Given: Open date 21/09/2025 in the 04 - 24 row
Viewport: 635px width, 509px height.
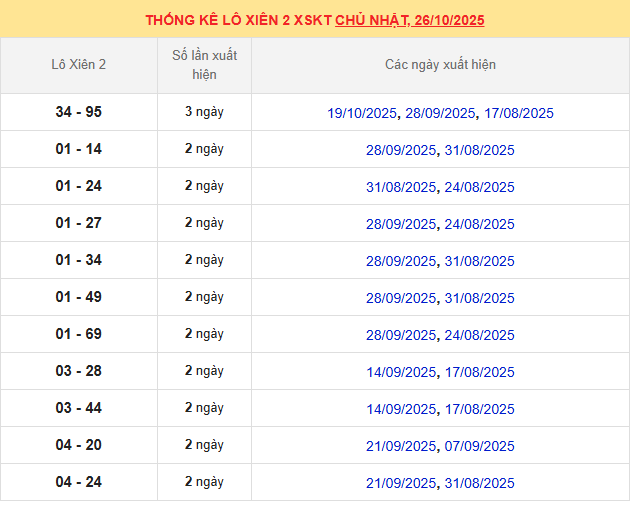Looking at the screenshot, I should tap(401, 483).
